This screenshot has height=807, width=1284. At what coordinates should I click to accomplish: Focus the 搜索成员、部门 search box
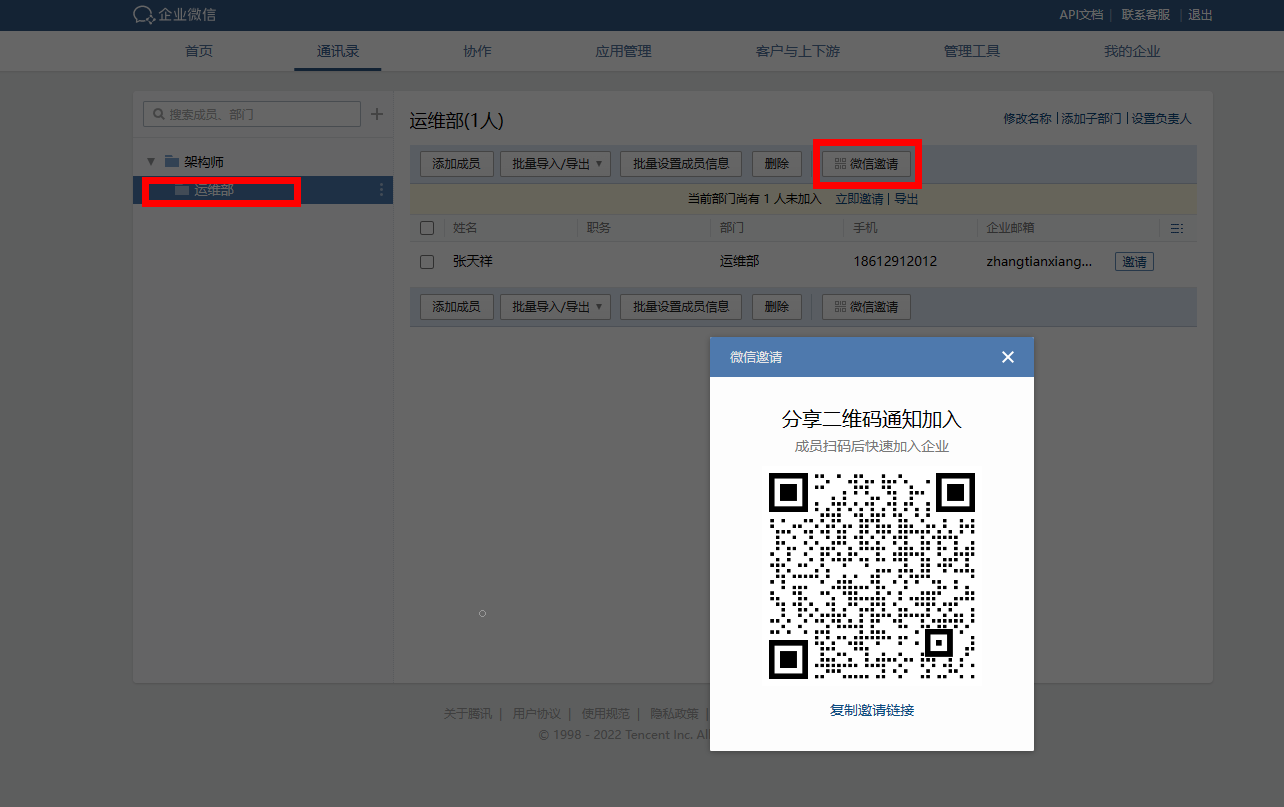pos(252,114)
